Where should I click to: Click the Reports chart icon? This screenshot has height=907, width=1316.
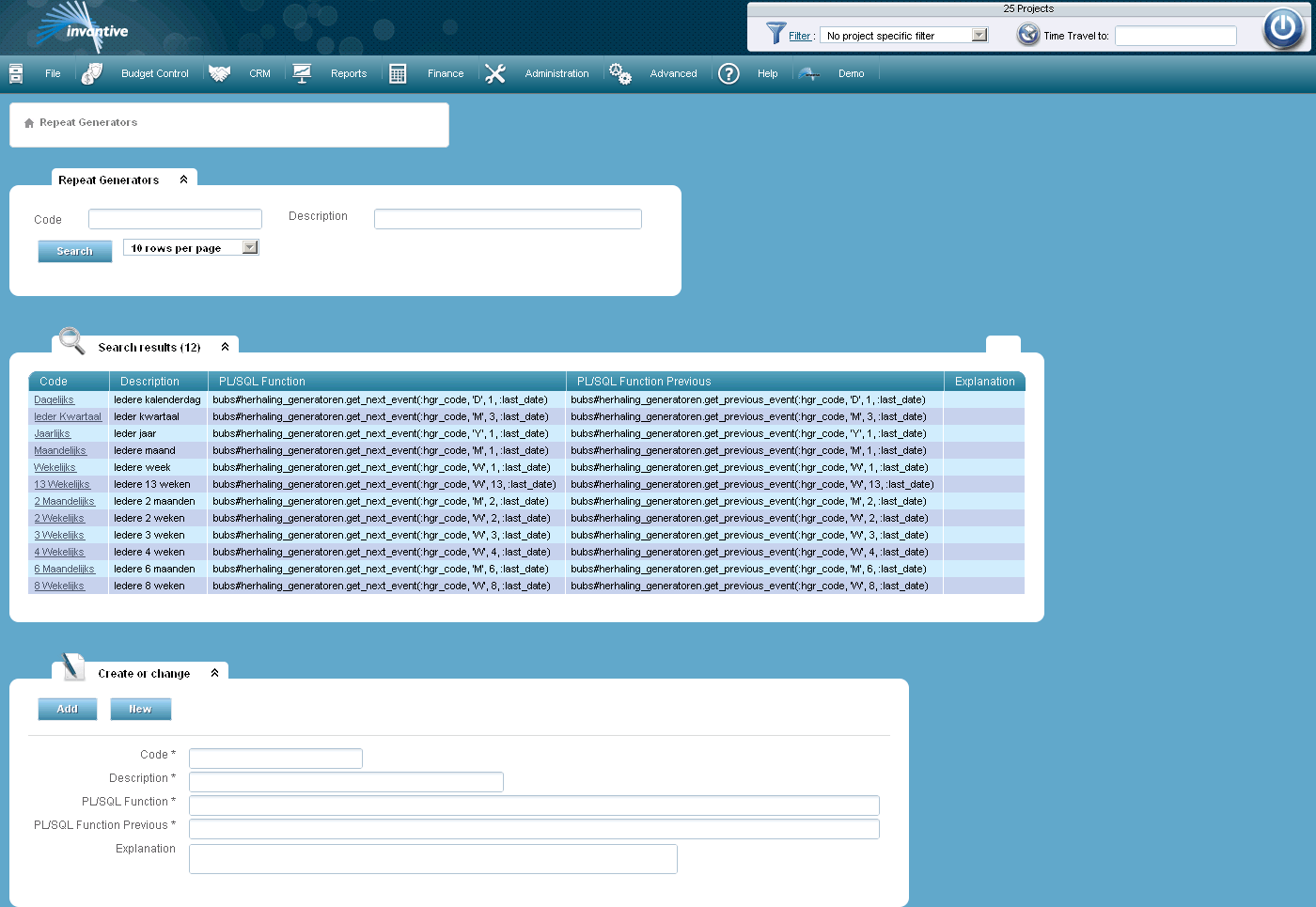[x=302, y=72]
